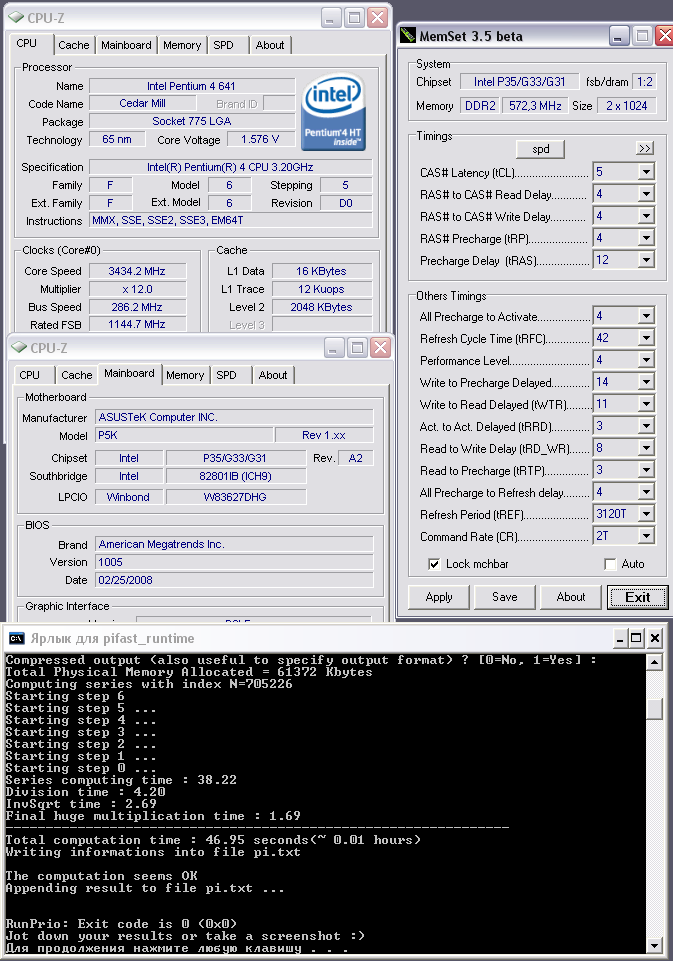Screen dimensions: 673x961
Task: Click console scrollbar up arrow
Action: [655, 662]
